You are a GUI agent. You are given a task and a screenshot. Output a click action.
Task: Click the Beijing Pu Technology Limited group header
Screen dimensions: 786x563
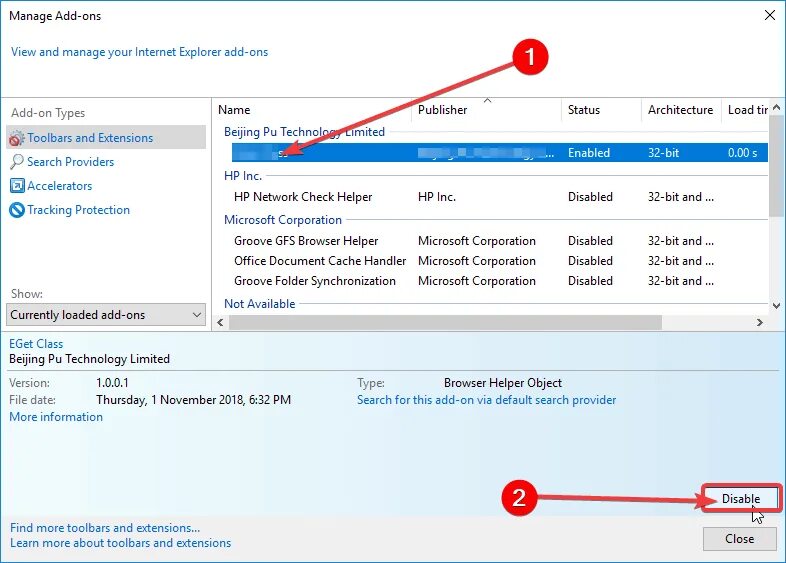pyautogui.click(x=304, y=132)
